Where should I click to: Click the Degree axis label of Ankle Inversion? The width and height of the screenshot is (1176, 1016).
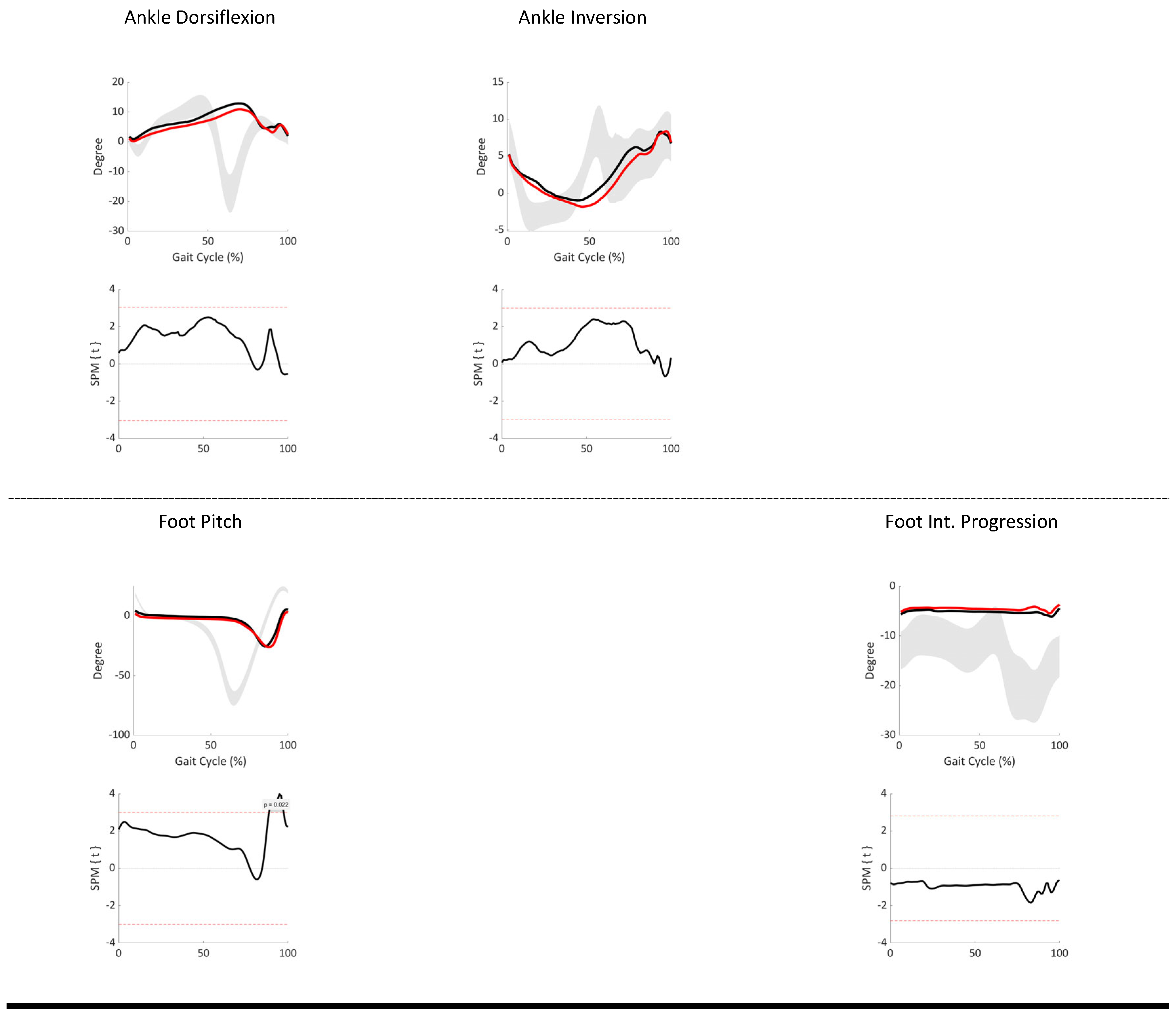click(481, 157)
